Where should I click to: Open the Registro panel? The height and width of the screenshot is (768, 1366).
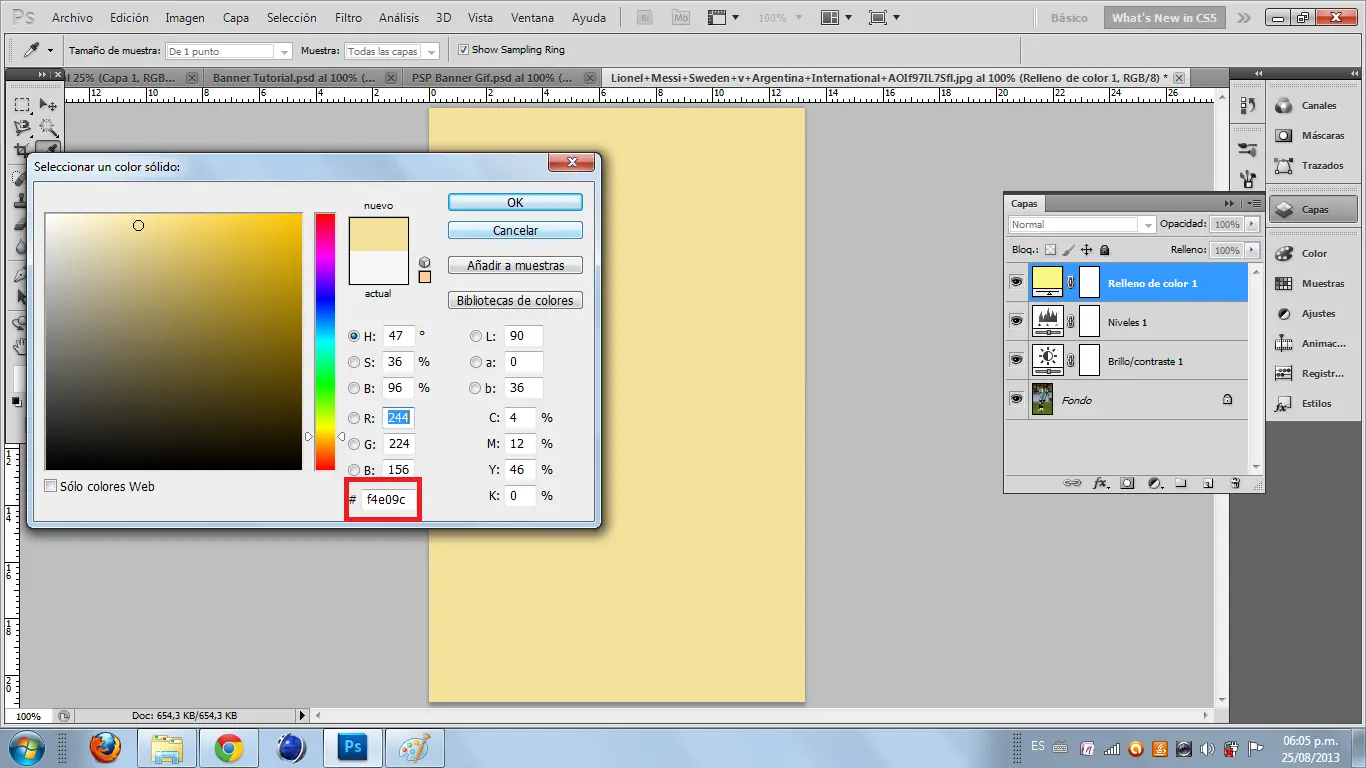pos(1314,373)
